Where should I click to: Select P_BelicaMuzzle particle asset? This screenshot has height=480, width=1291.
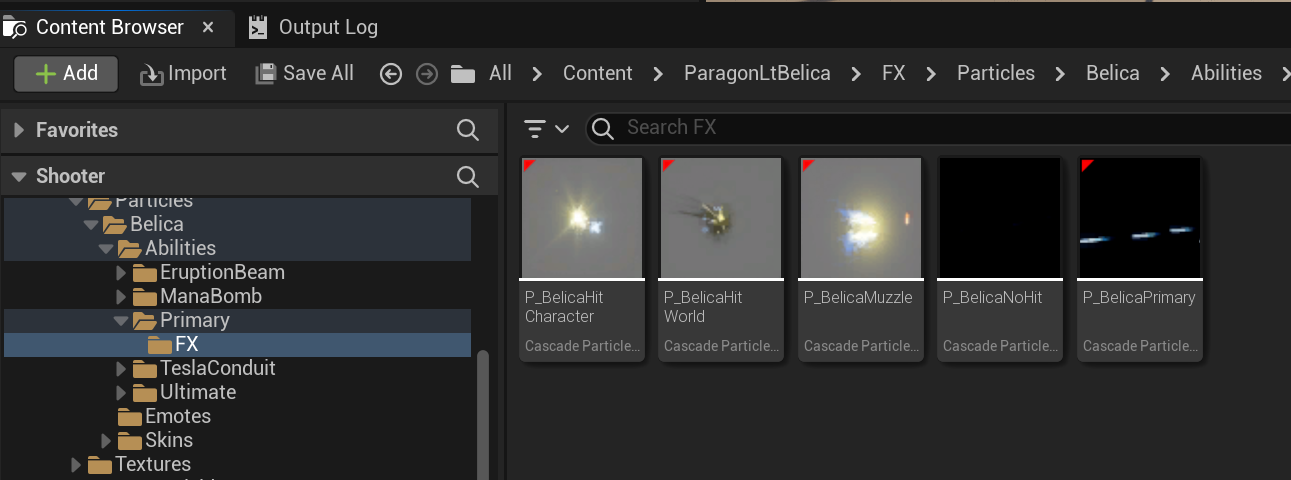[x=861, y=259]
